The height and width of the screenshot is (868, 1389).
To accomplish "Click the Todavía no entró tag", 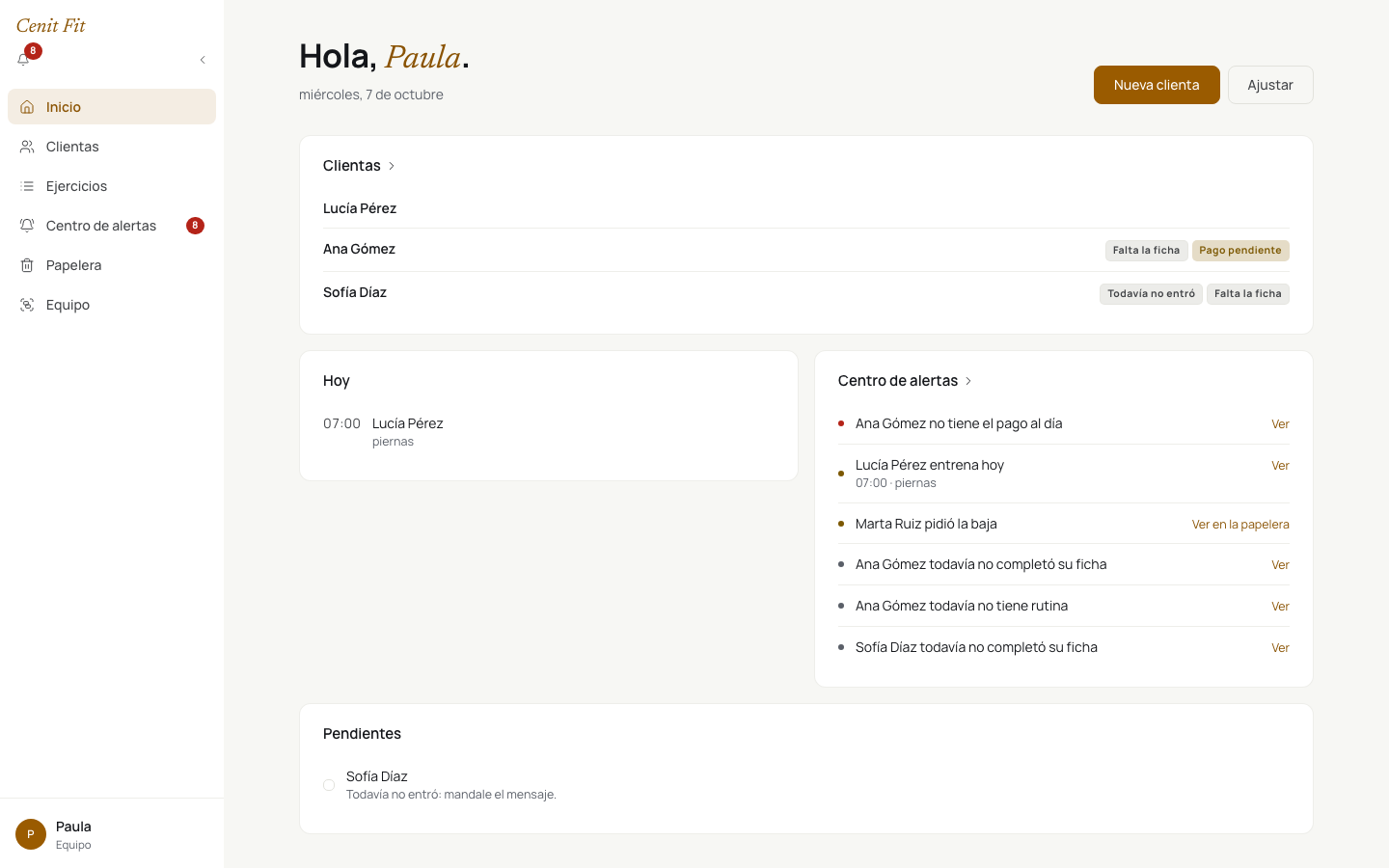I will tap(1151, 294).
